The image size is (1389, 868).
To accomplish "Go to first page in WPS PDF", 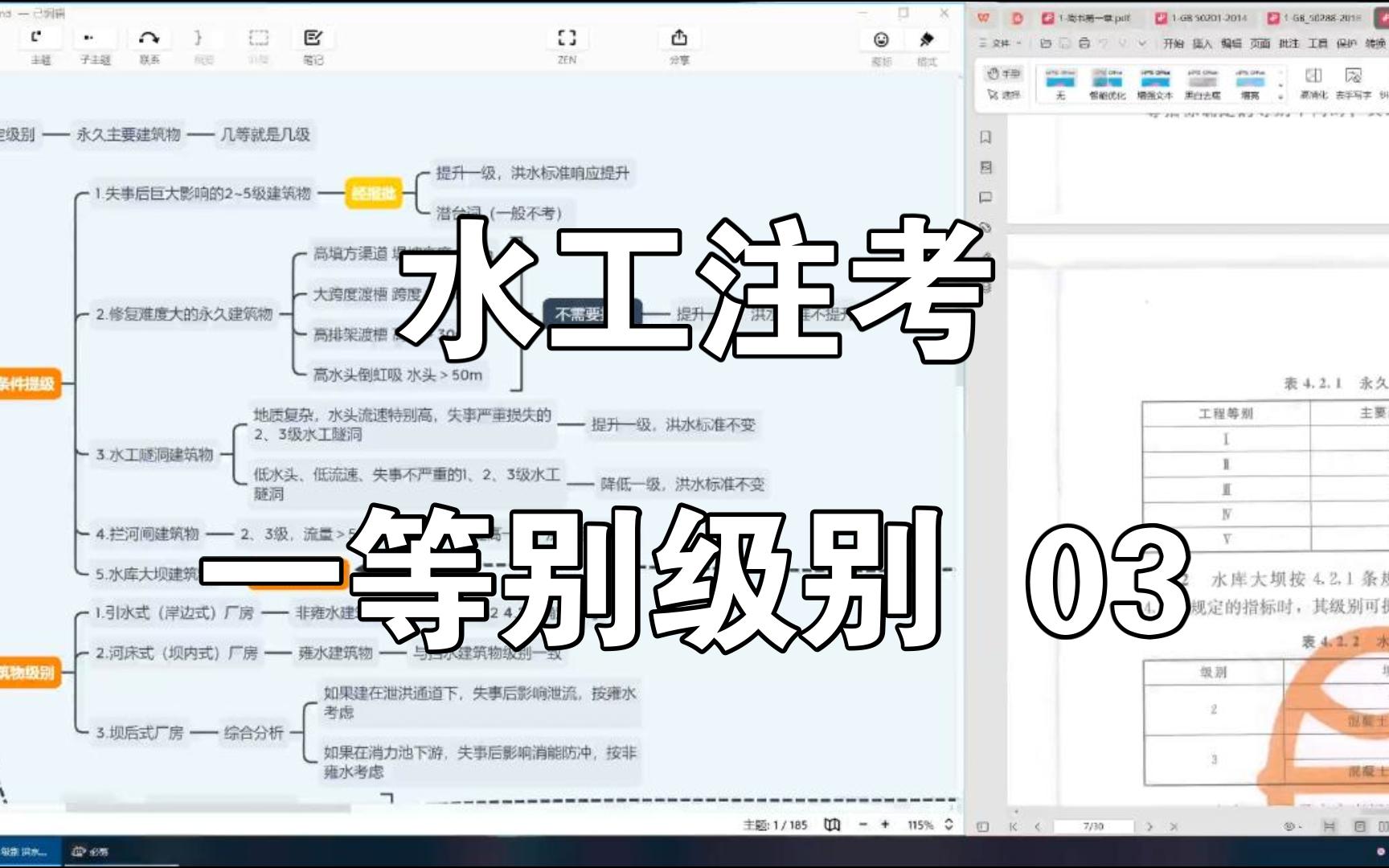I will tap(1014, 826).
